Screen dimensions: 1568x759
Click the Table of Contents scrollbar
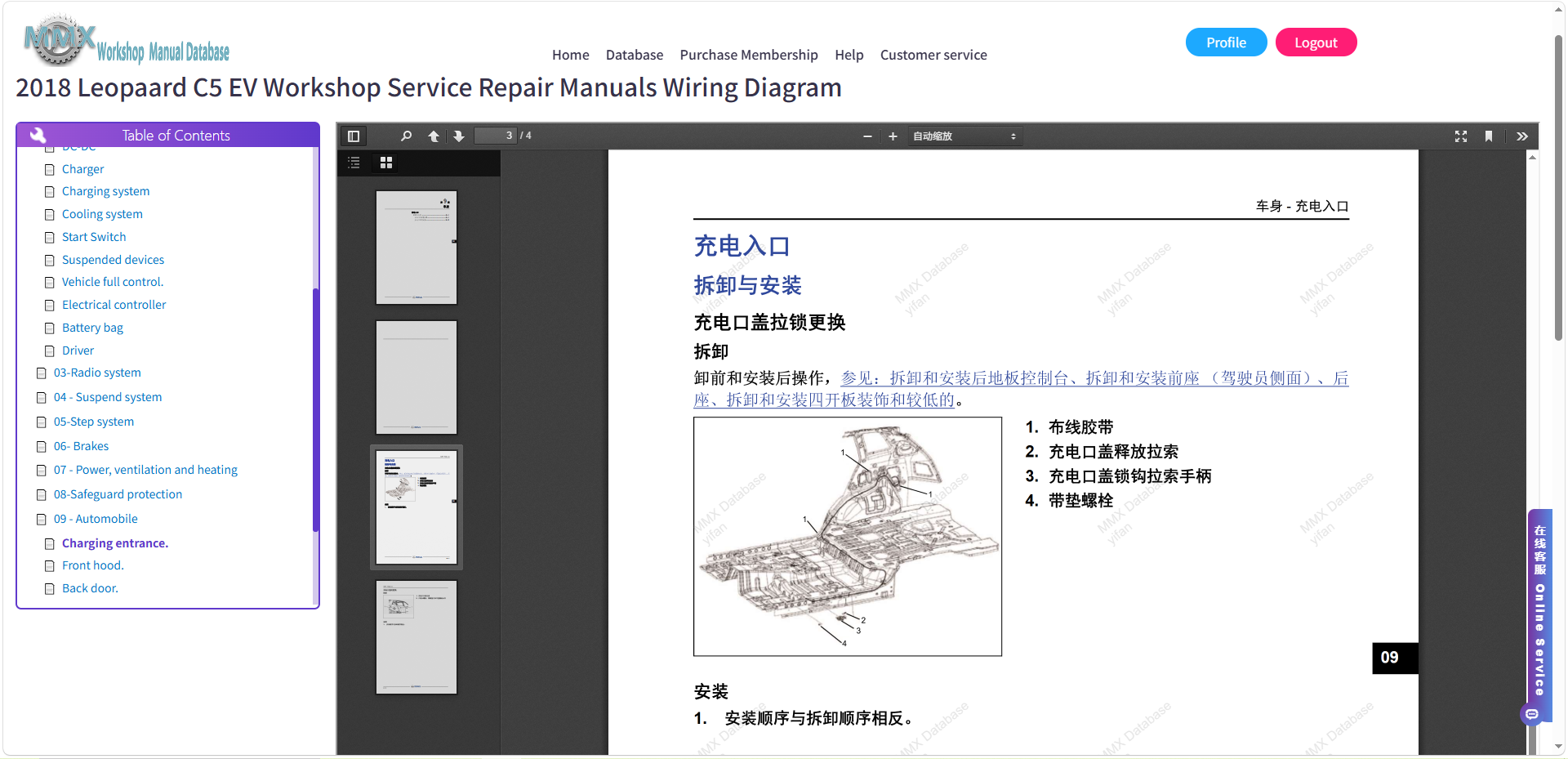pyautogui.click(x=315, y=409)
